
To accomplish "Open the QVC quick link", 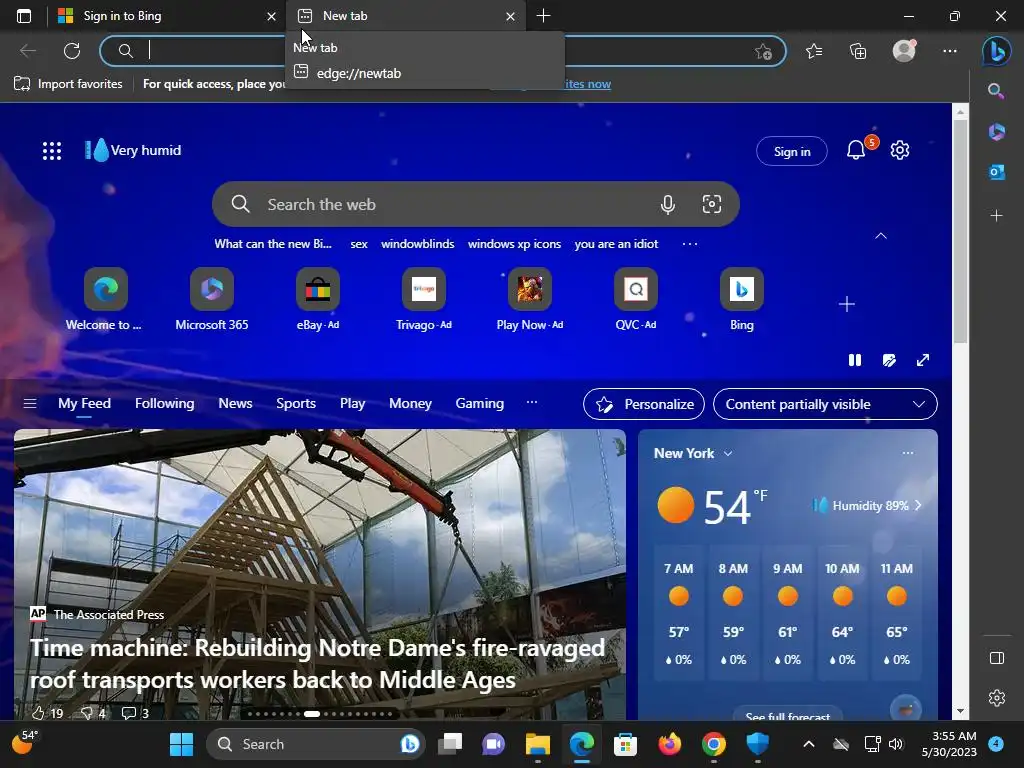I will (x=635, y=299).
